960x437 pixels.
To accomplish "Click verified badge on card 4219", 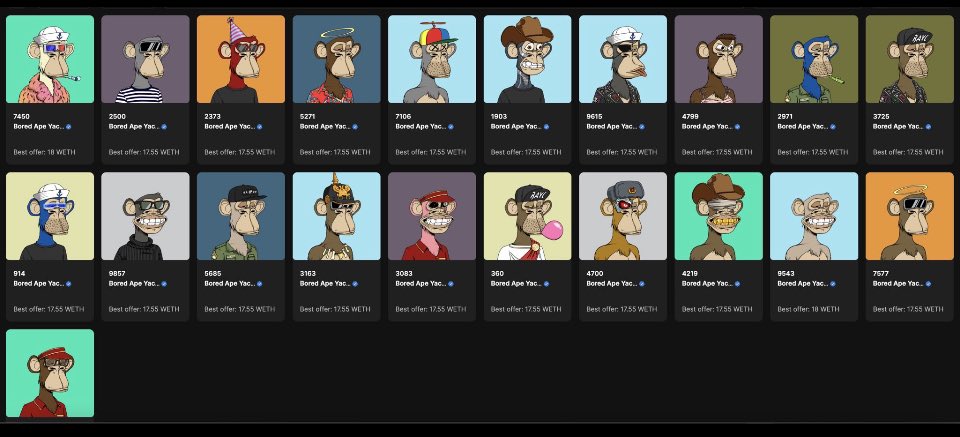I will coord(737,283).
